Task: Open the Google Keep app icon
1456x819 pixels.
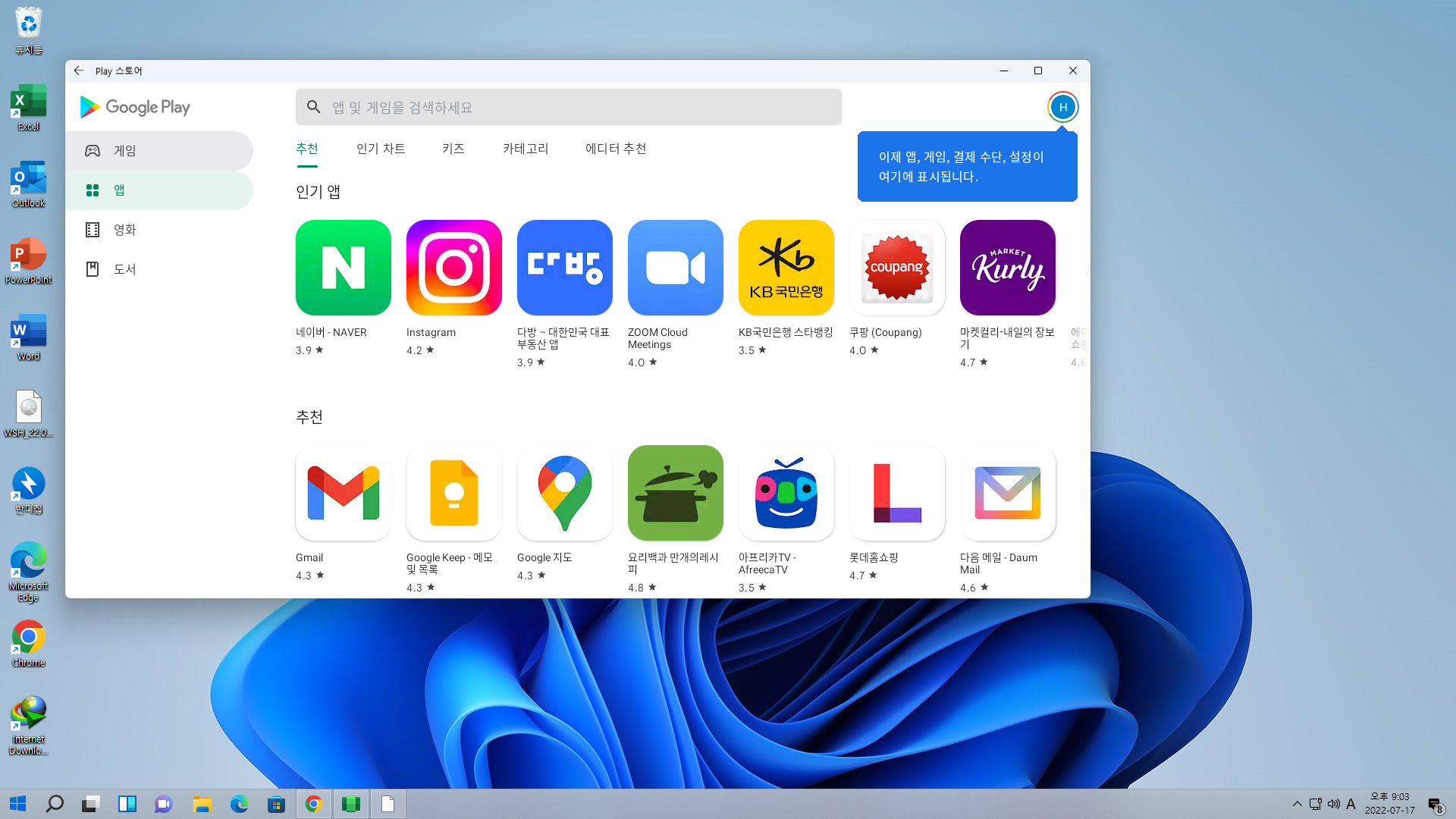Action: pyautogui.click(x=454, y=493)
